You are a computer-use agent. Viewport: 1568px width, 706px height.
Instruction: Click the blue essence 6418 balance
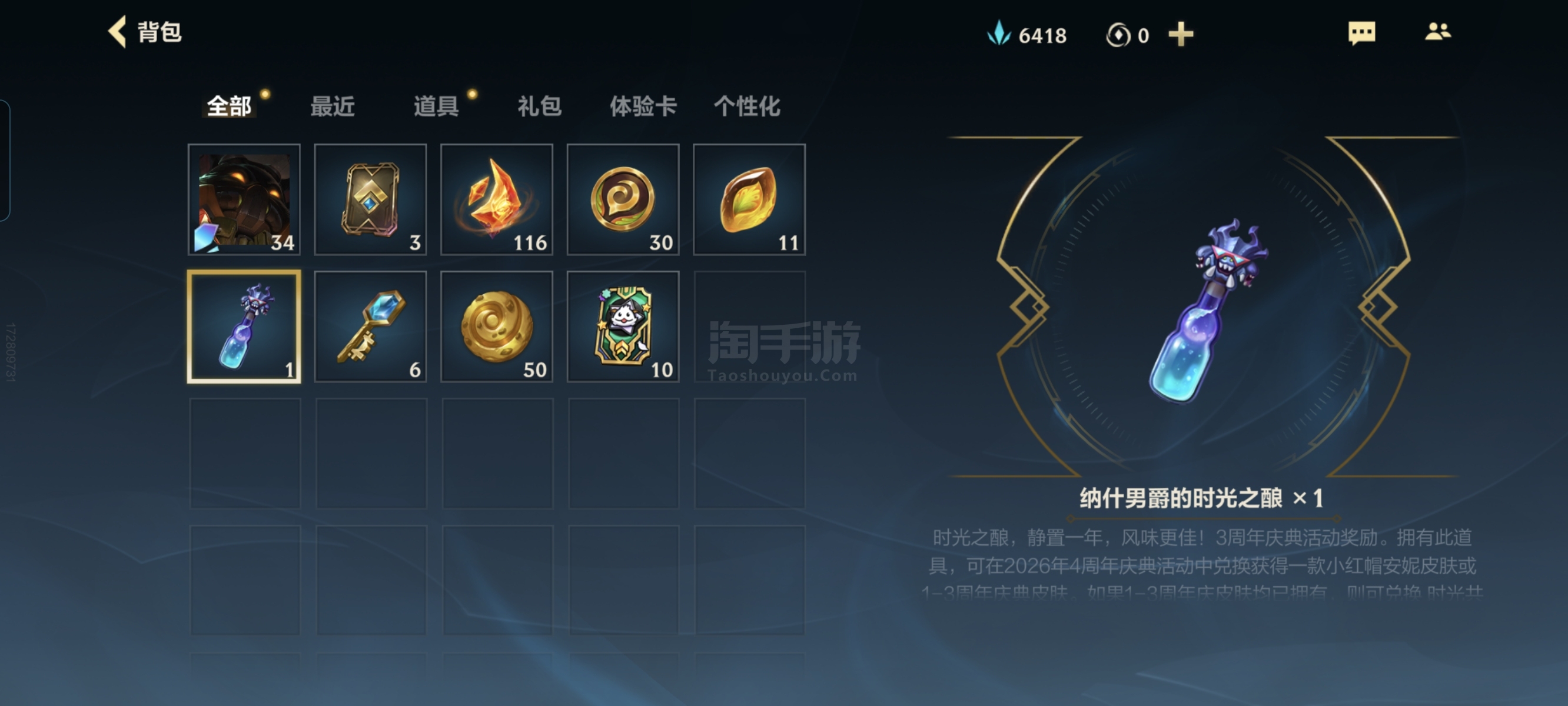[1027, 35]
